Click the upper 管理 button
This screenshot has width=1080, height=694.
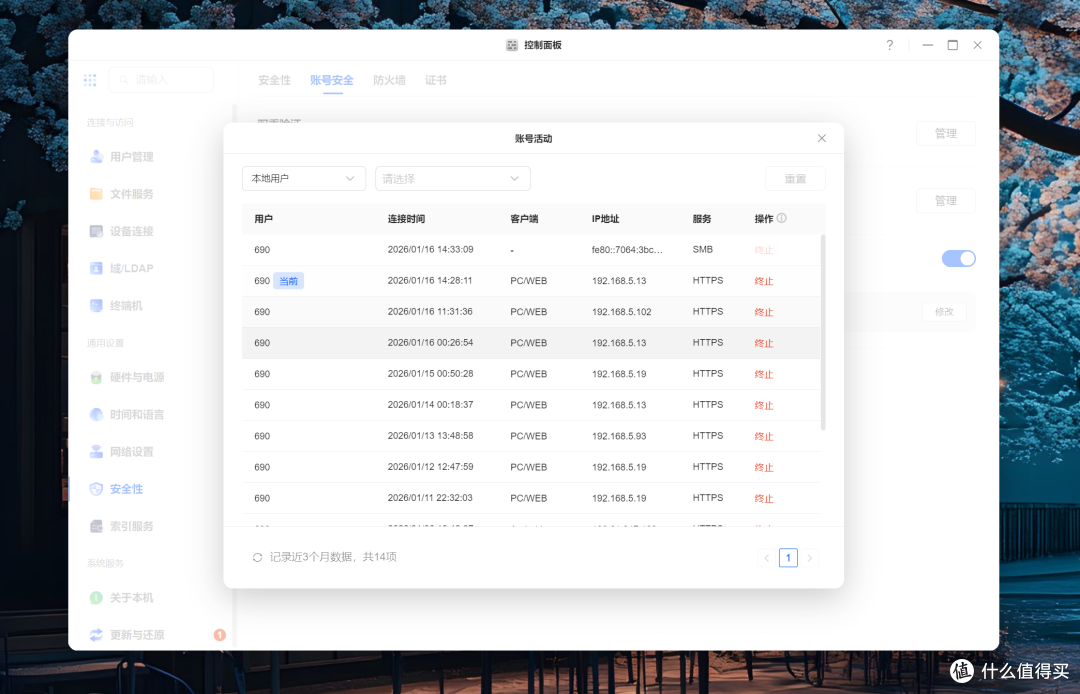[x=946, y=134]
